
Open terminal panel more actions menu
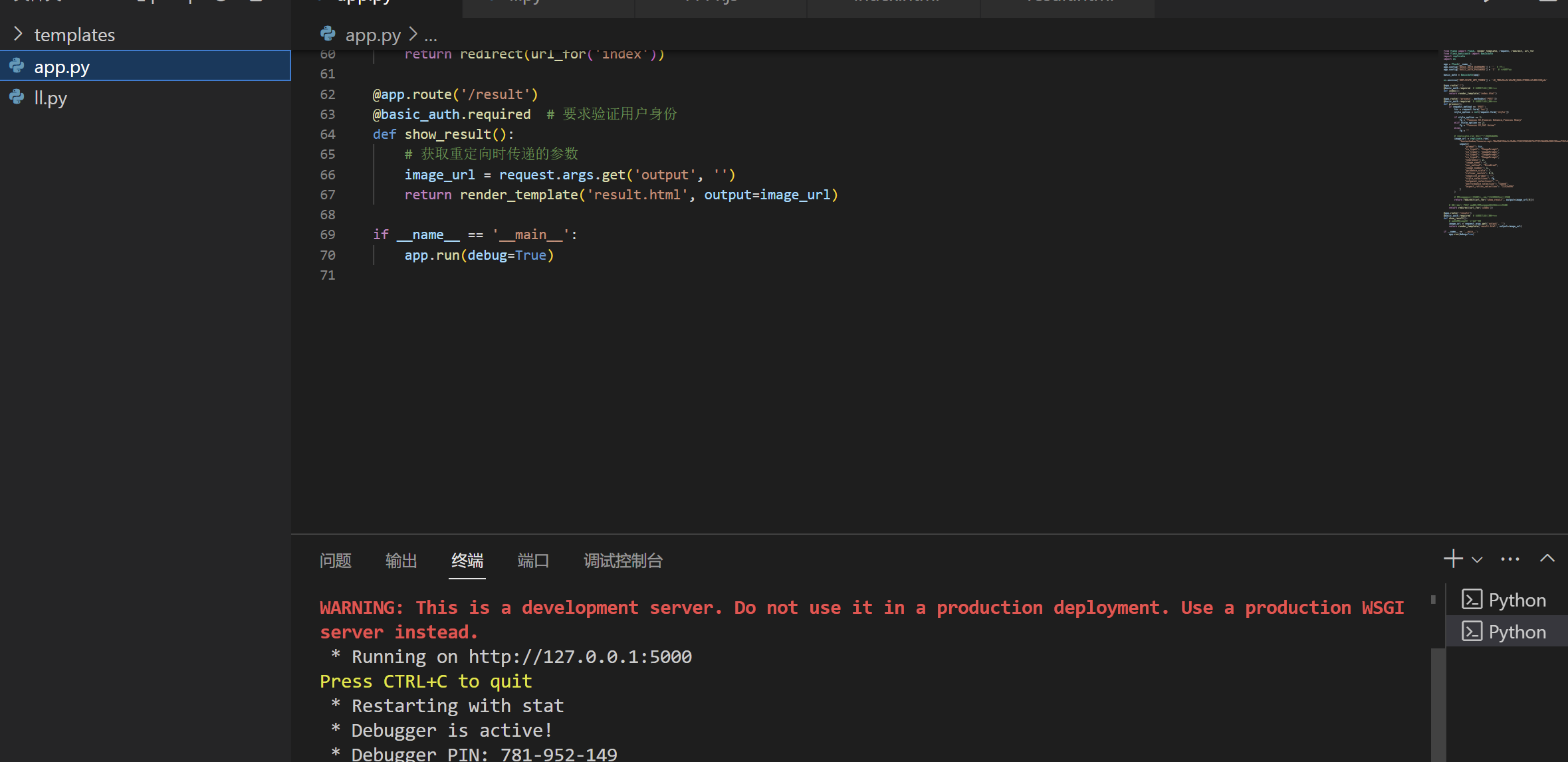click(1510, 559)
